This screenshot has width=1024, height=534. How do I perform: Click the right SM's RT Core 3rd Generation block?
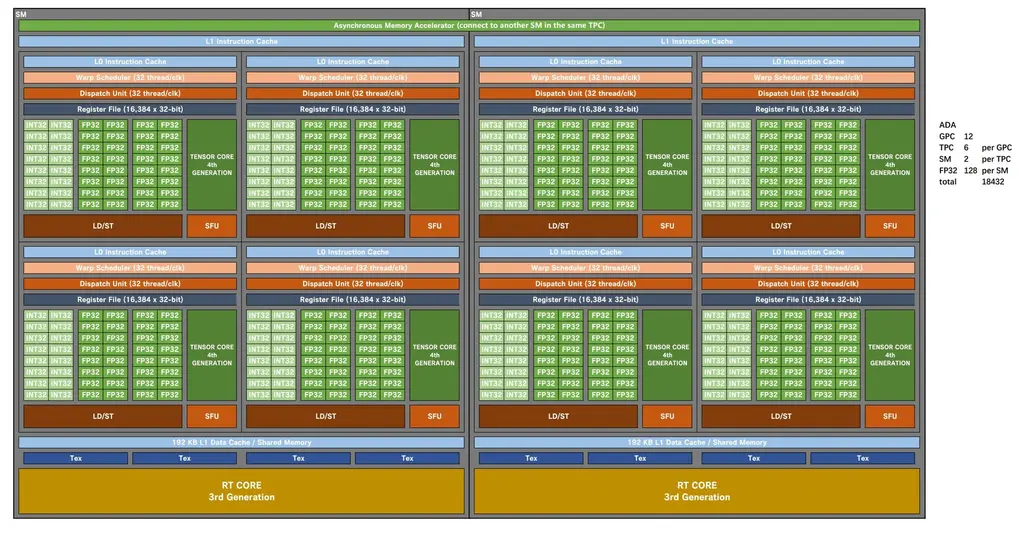tap(697, 491)
